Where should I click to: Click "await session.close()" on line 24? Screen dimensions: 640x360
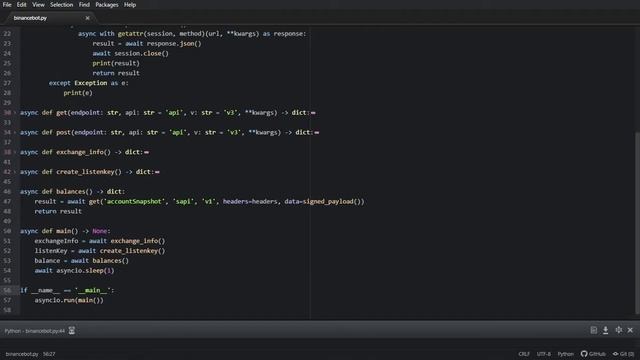pyautogui.click(x=131, y=53)
